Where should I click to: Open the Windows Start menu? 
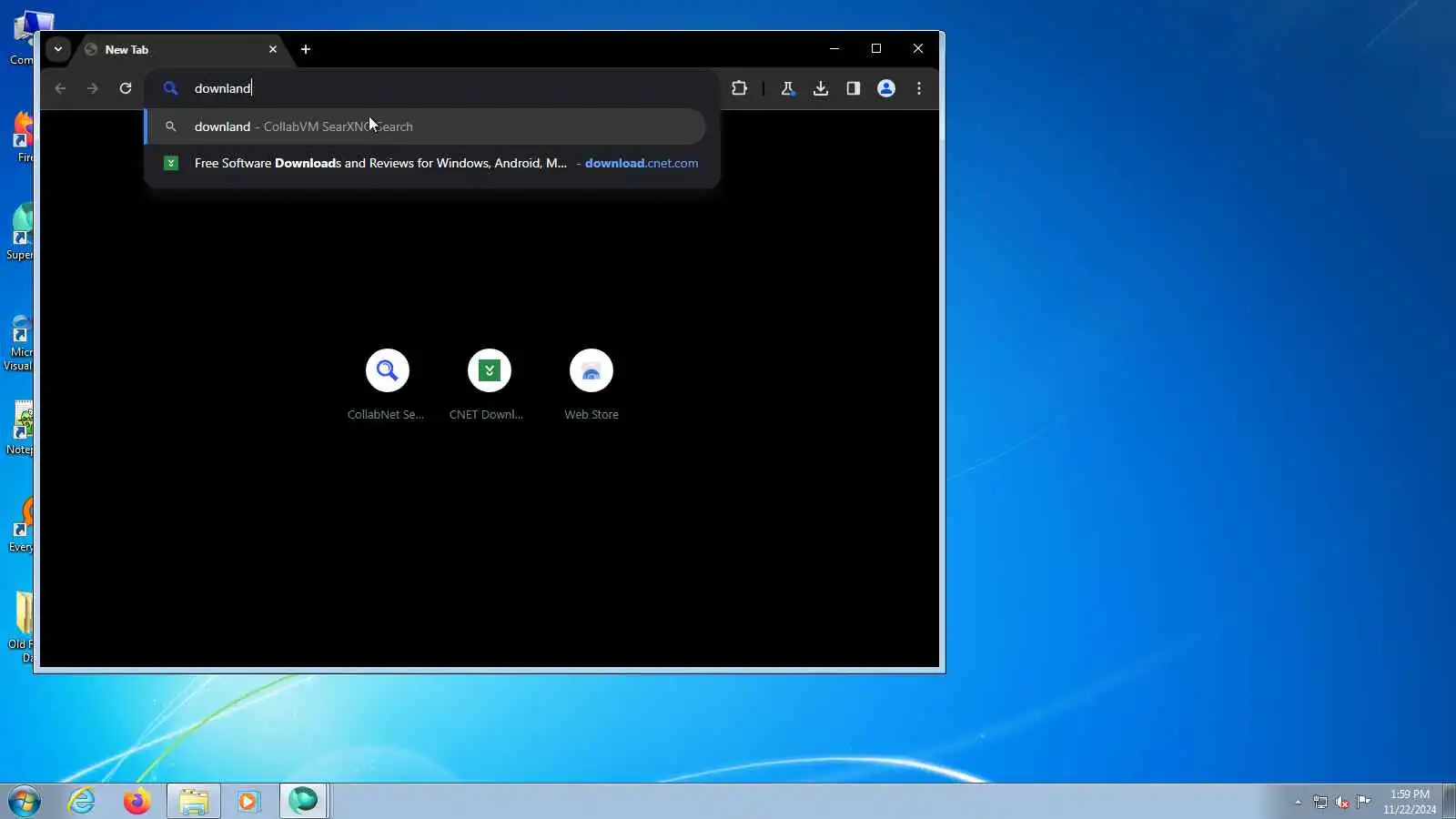[x=25, y=802]
